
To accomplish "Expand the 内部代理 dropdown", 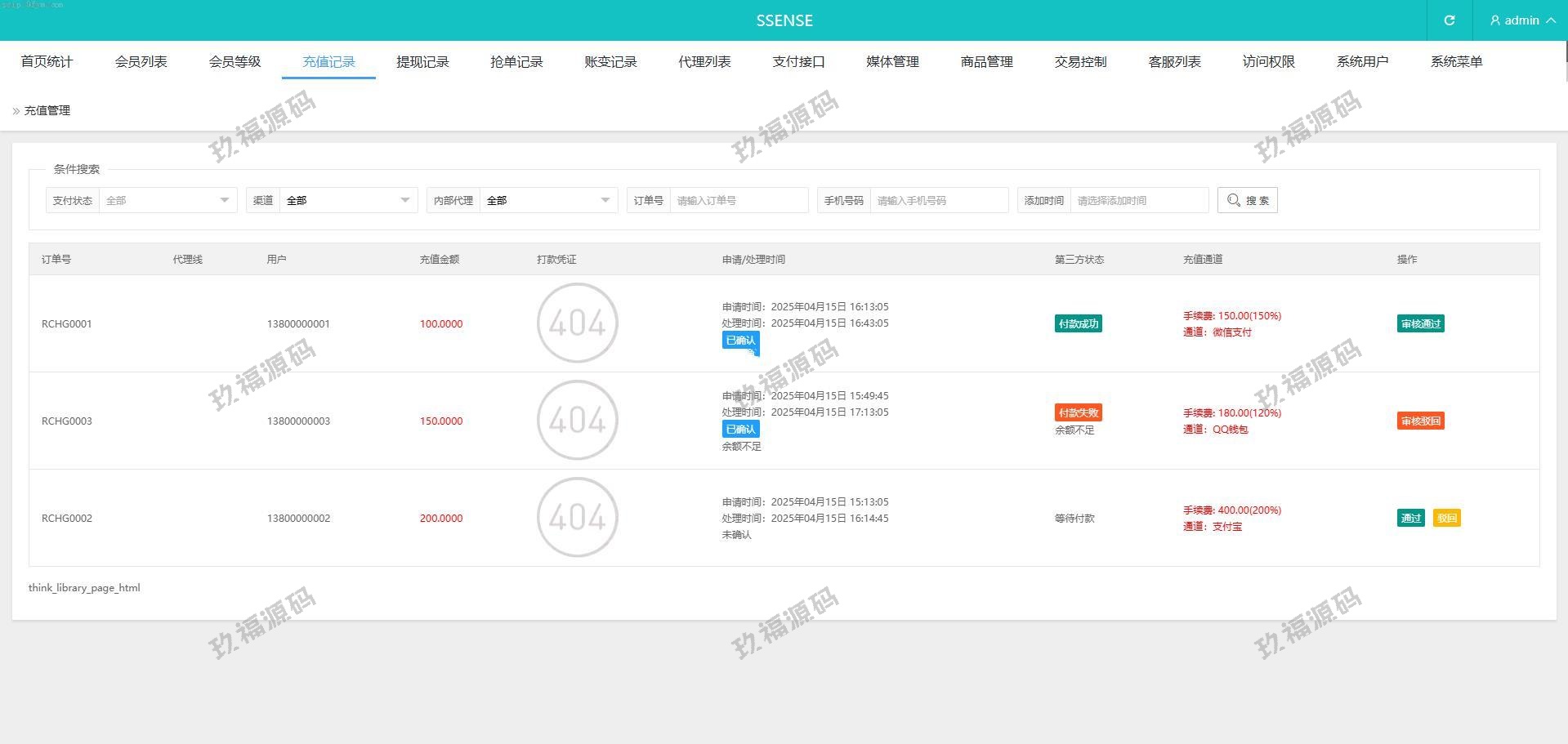I will pos(547,200).
